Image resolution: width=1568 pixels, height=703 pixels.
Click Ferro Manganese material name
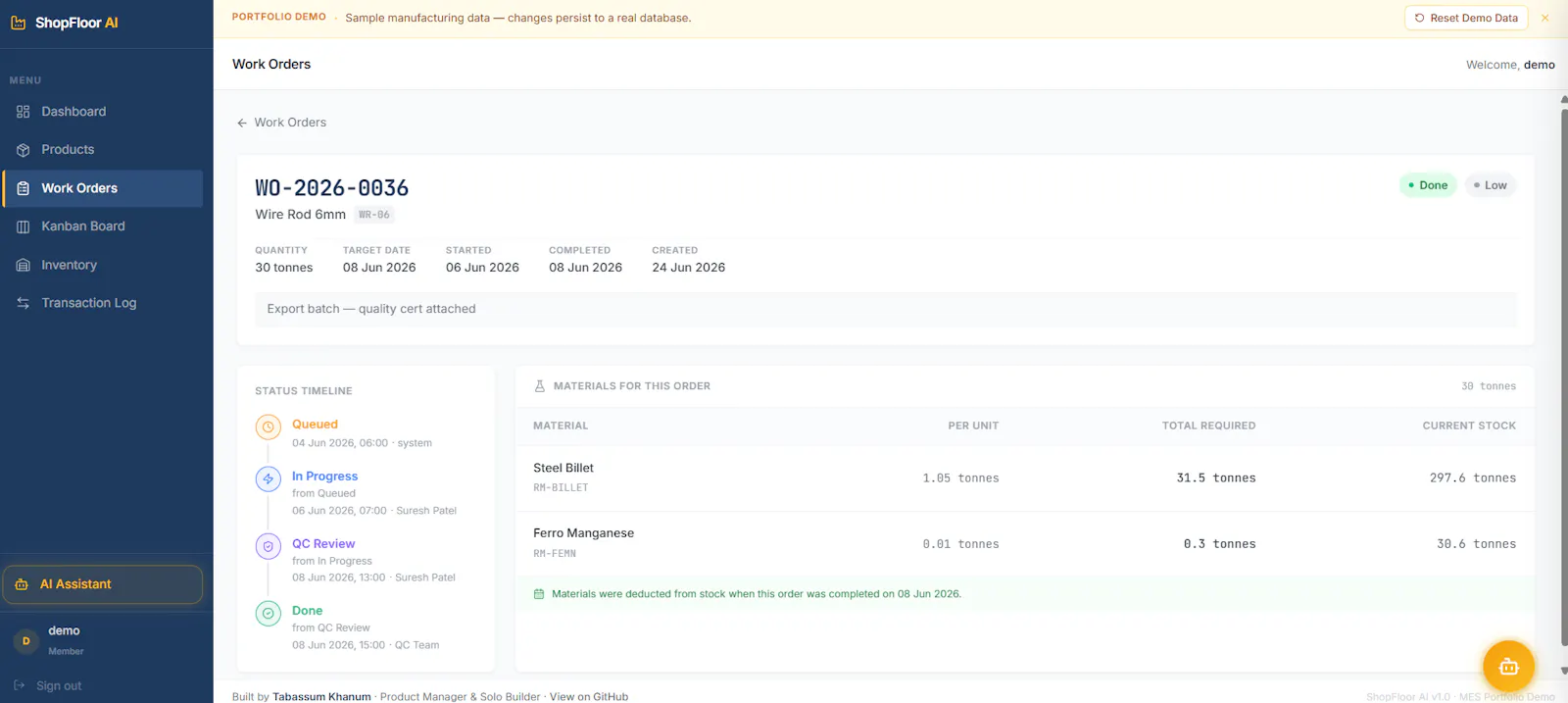click(584, 533)
